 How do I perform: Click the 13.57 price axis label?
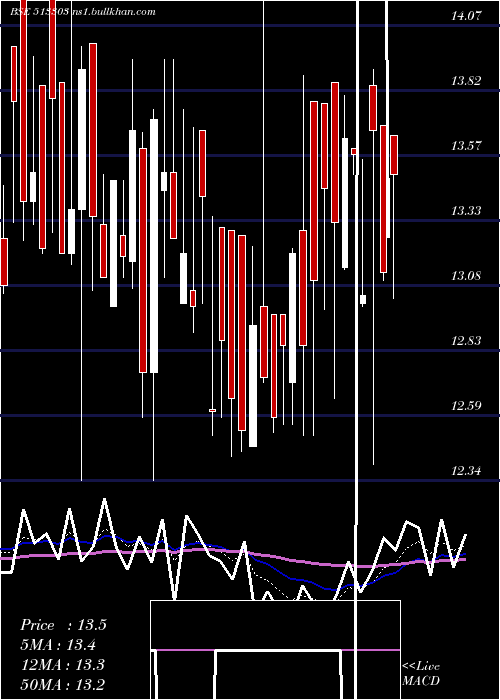point(466,146)
